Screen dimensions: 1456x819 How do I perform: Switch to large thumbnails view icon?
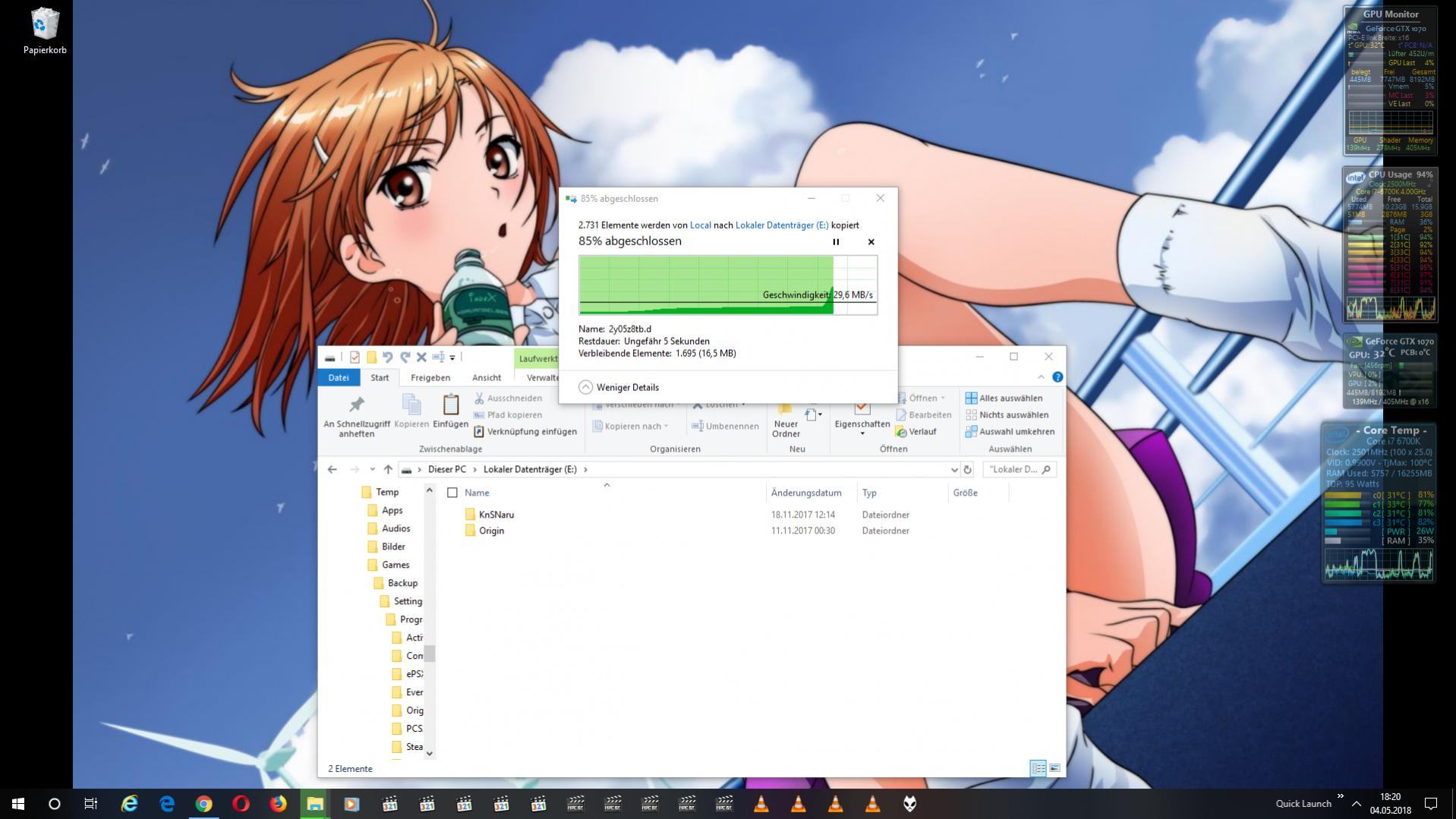(x=1054, y=768)
